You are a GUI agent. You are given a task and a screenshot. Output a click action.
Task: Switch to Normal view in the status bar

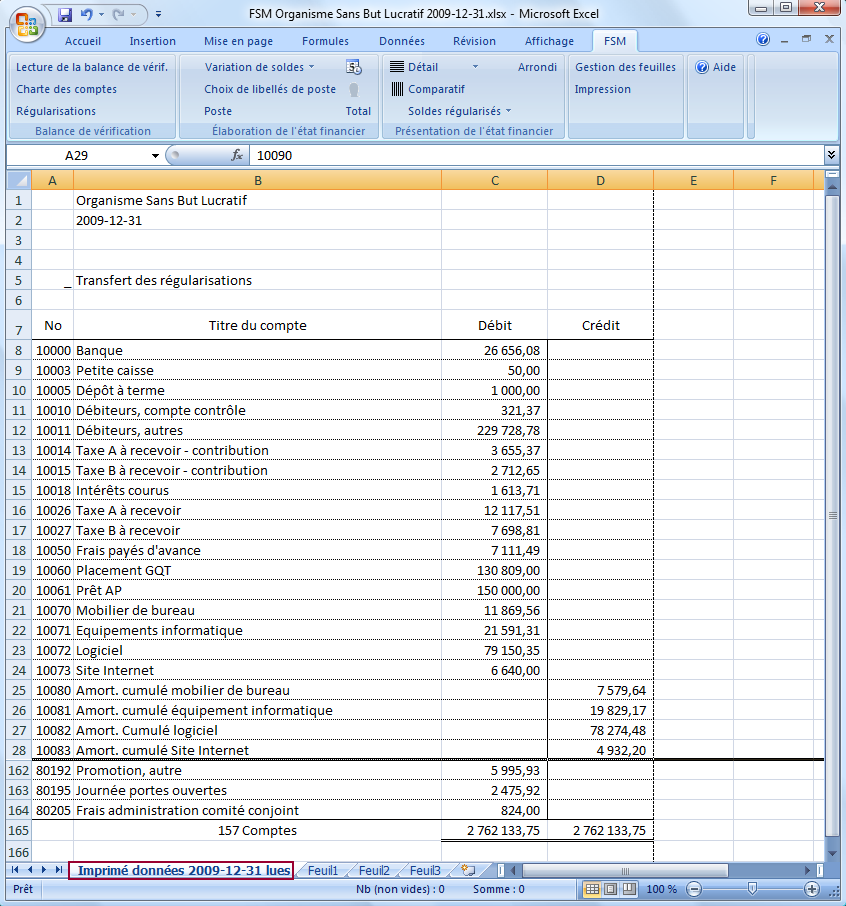tap(593, 889)
